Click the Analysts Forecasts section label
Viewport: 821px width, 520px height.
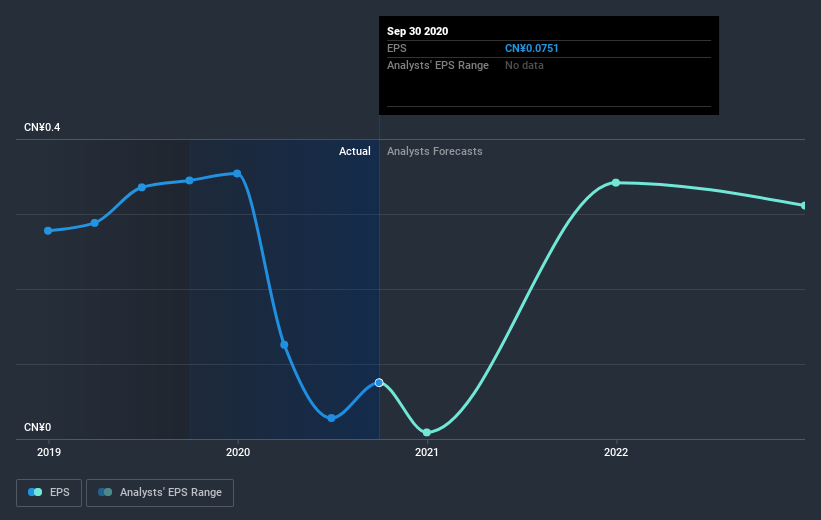[435, 151]
